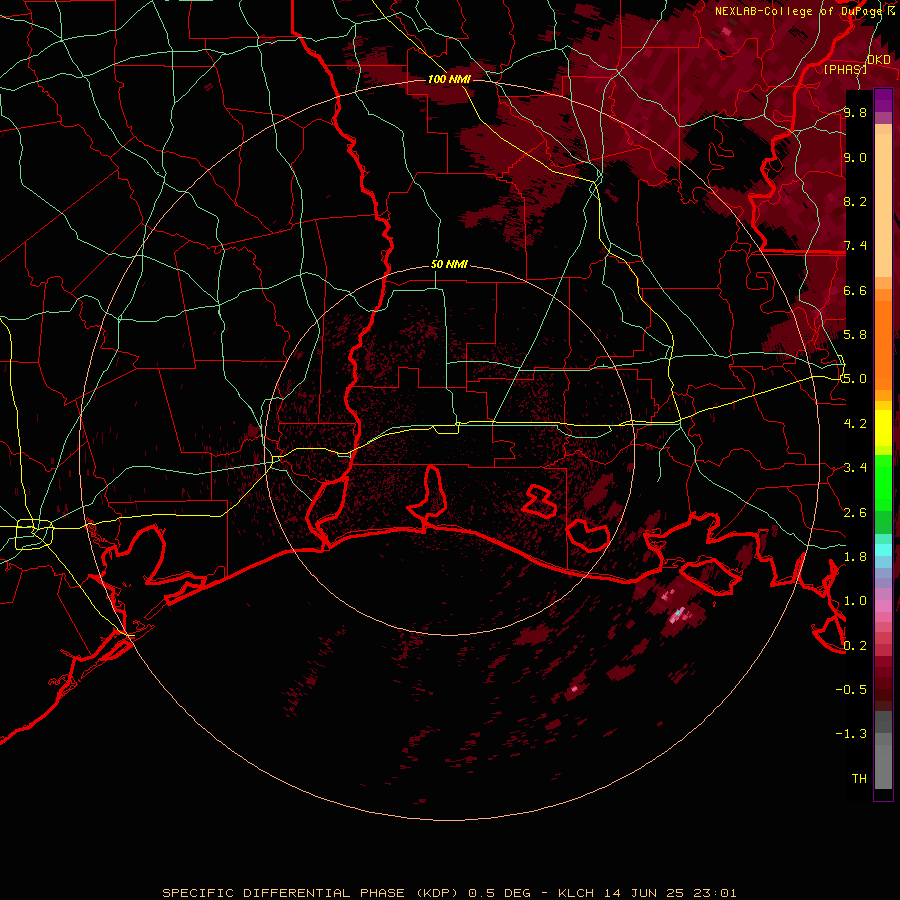Click the 0.2 value on the color scale
This screenshot has width=900, height=900.
pyautogui.click(x=855, y=646)
